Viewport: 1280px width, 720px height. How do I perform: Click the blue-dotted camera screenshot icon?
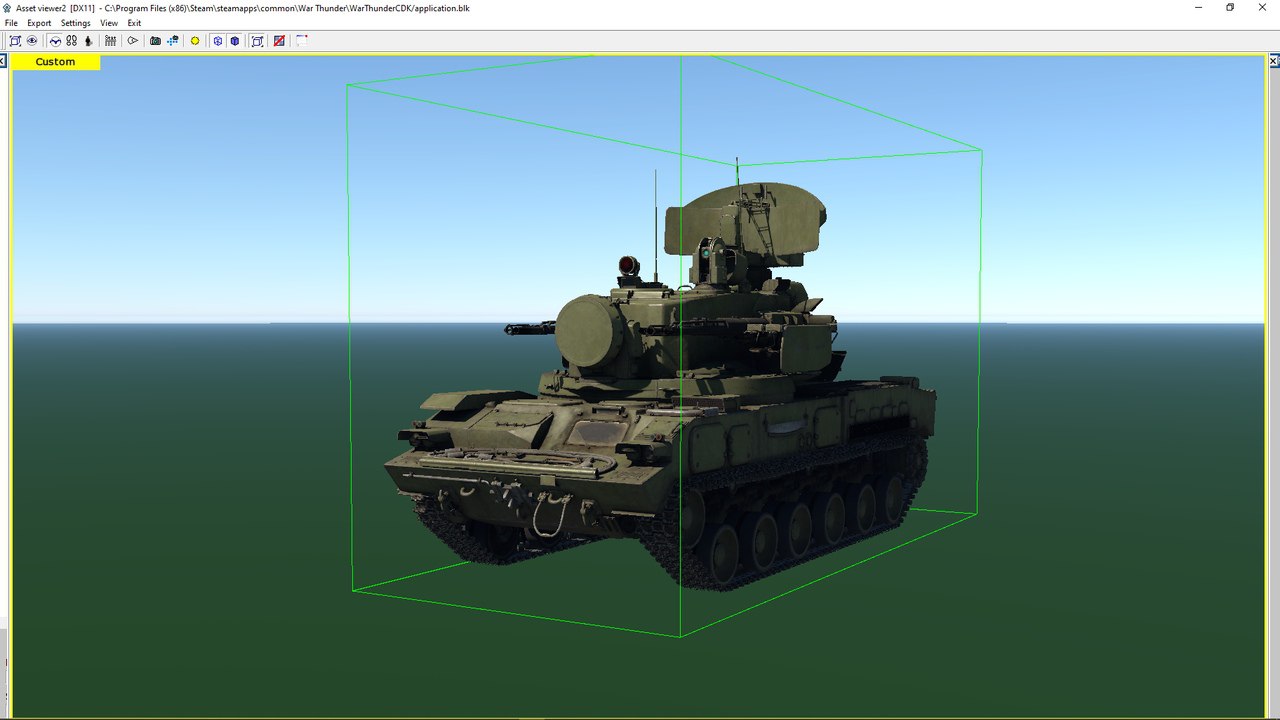[173, 41]
